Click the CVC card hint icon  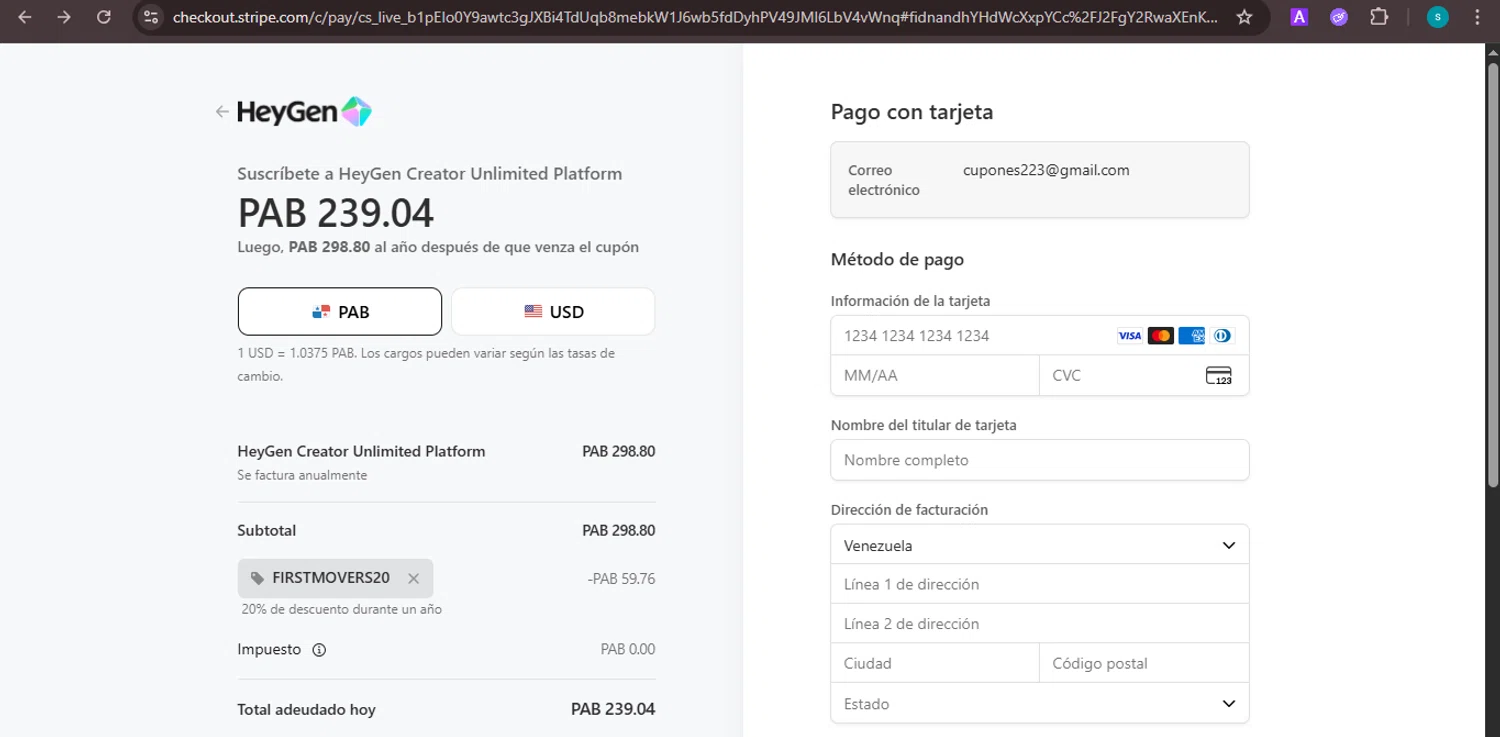1219,376
